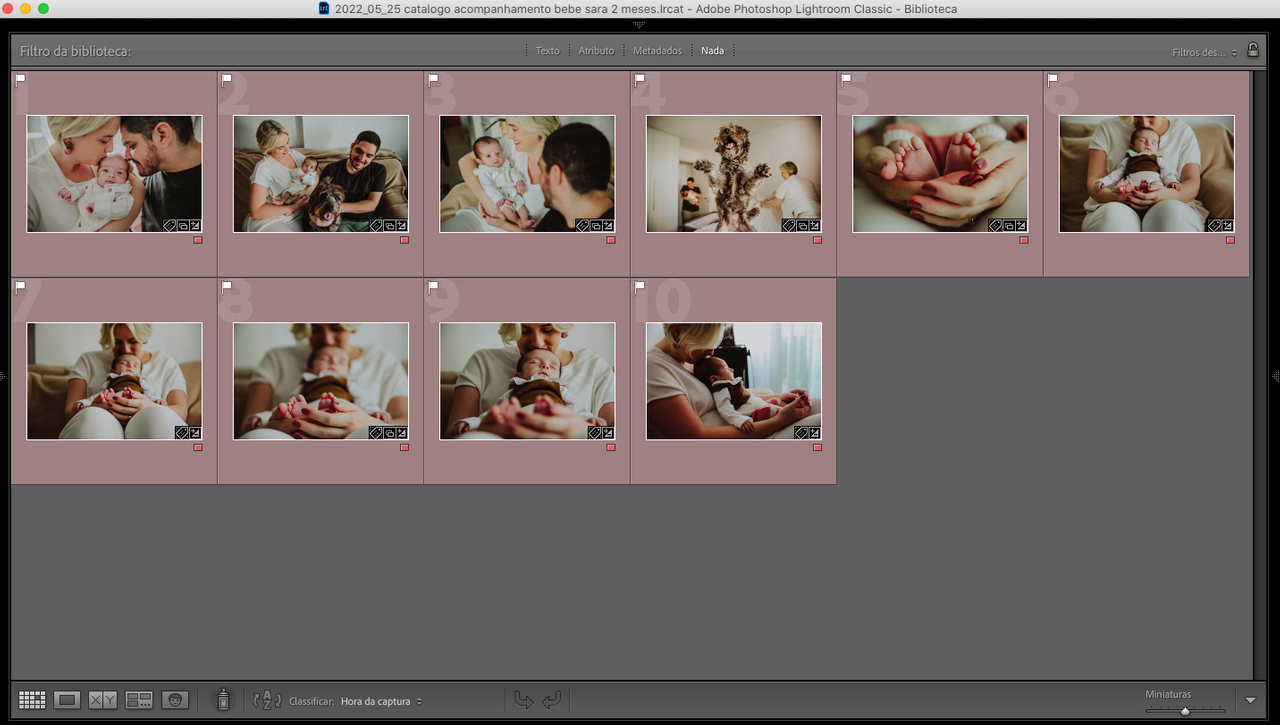
Task: Click the red color label on photo 2
Action: click(x=404, y=240)
